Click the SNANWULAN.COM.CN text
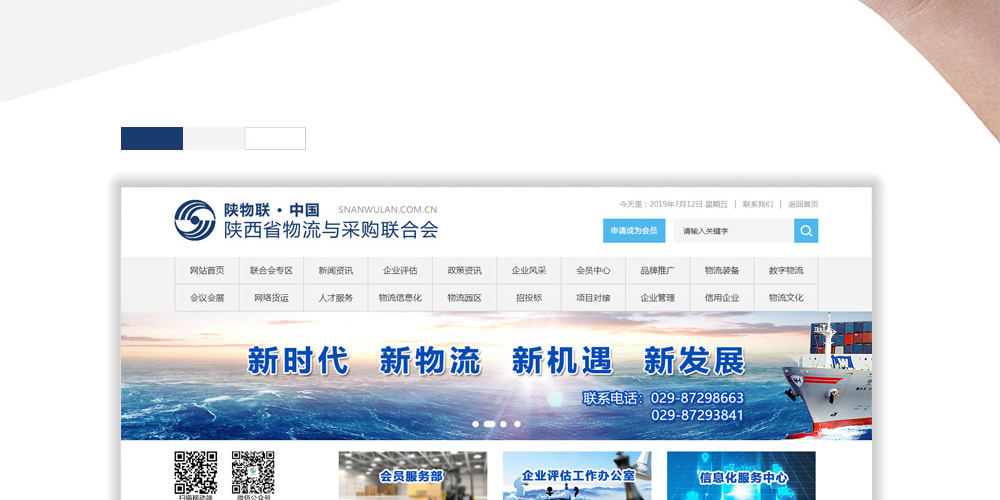This screenshot has height=500, width=1000. 388,209
